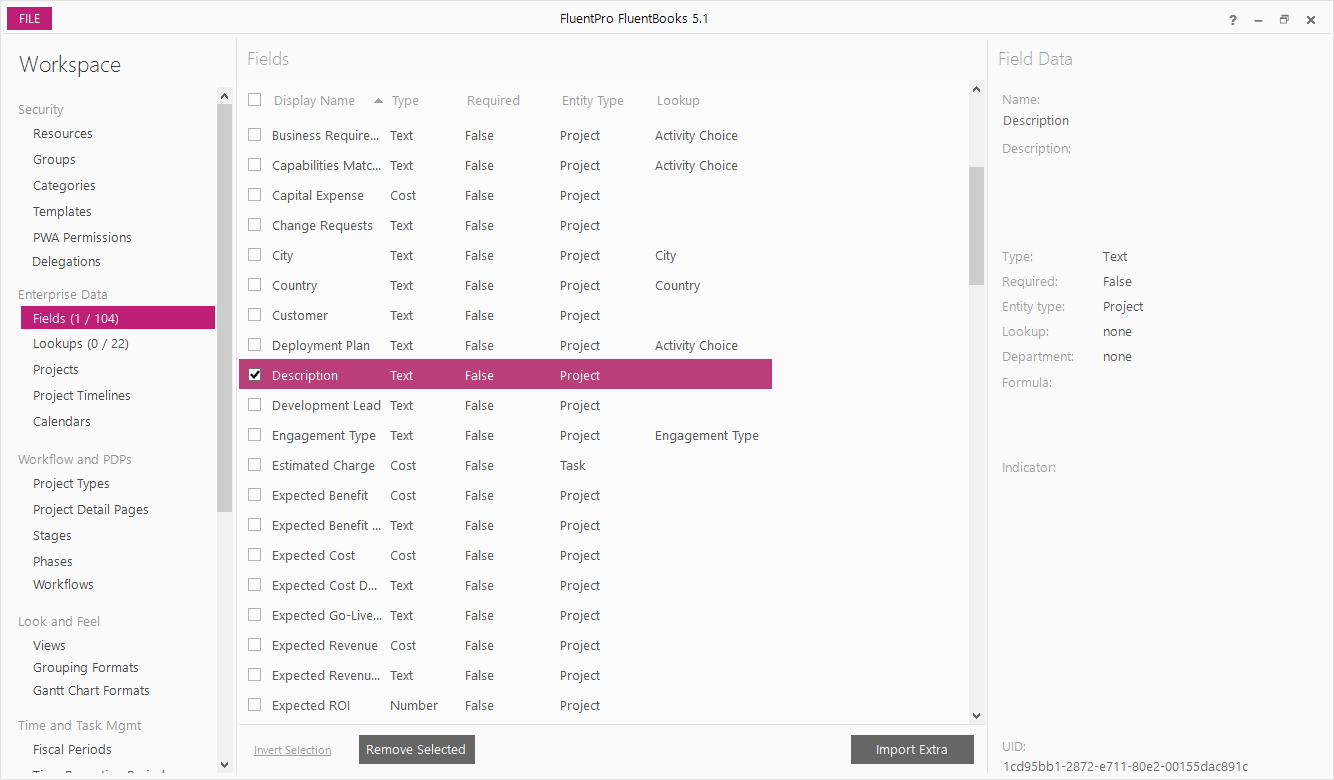
Task: Click the Expected Cost D... field name
Action: 325,586
